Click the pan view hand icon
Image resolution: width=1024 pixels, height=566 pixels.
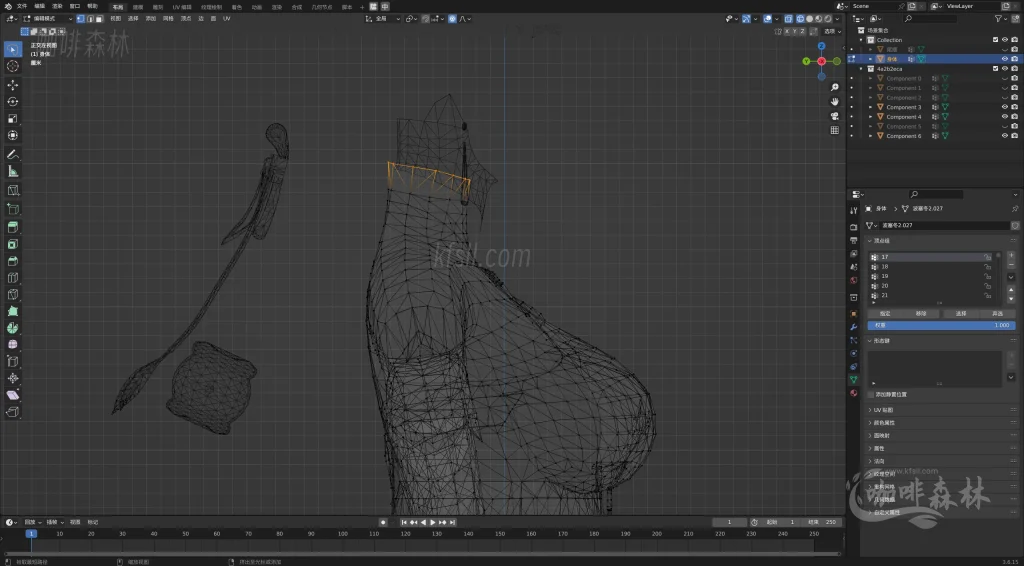835,102
